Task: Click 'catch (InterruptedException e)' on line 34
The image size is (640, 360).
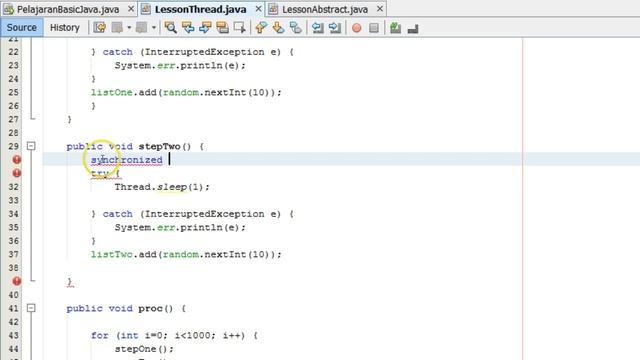Action: tap(192, 214)
